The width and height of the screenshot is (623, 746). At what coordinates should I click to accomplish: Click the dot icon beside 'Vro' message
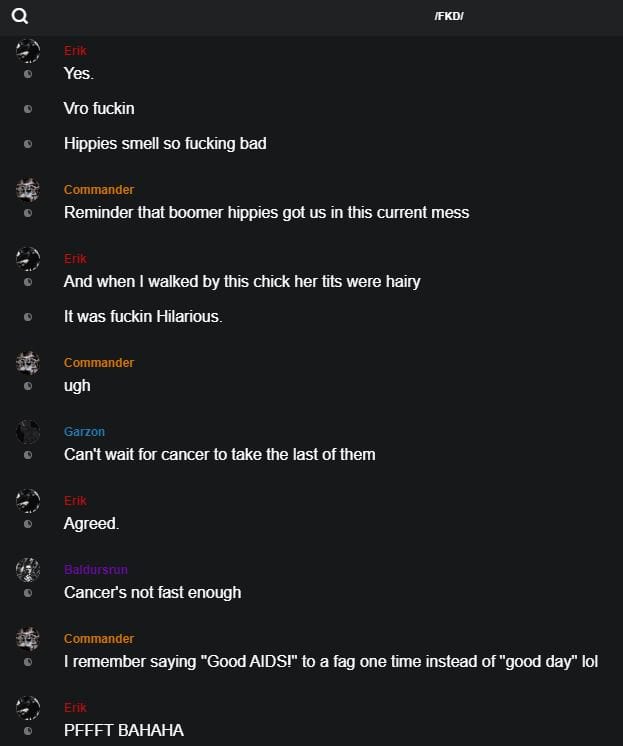[x=28, y=109]
